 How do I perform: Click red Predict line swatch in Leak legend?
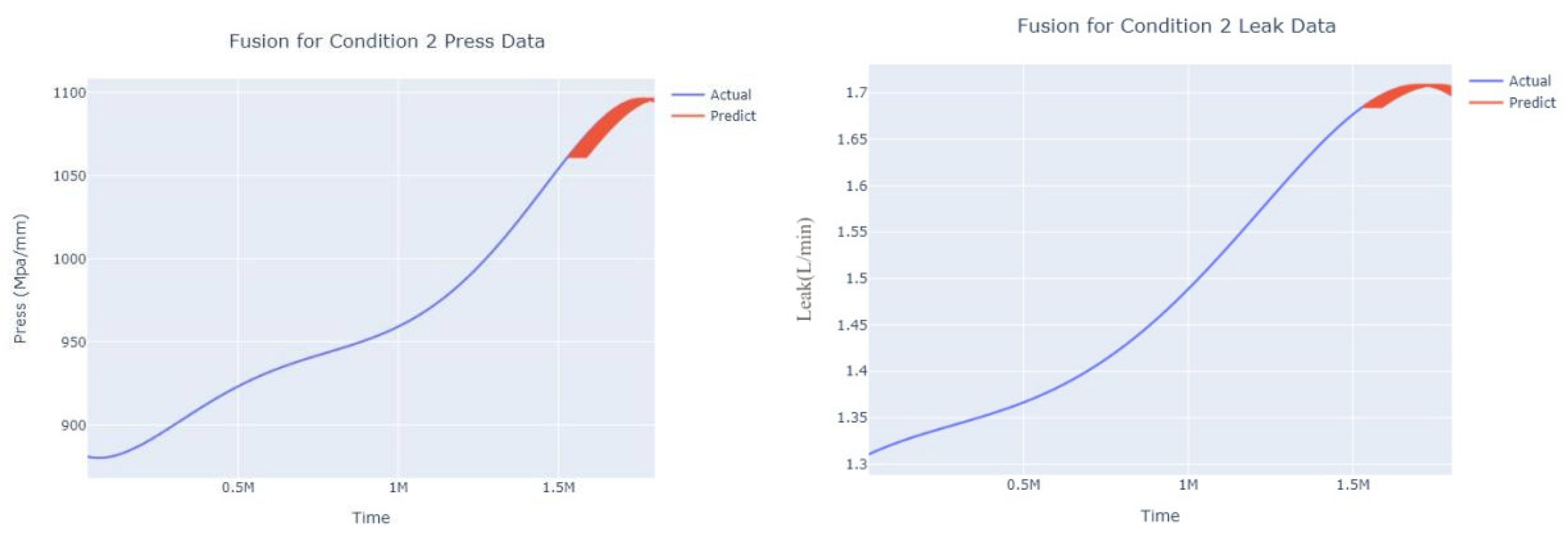click(x=1485, y=102)
